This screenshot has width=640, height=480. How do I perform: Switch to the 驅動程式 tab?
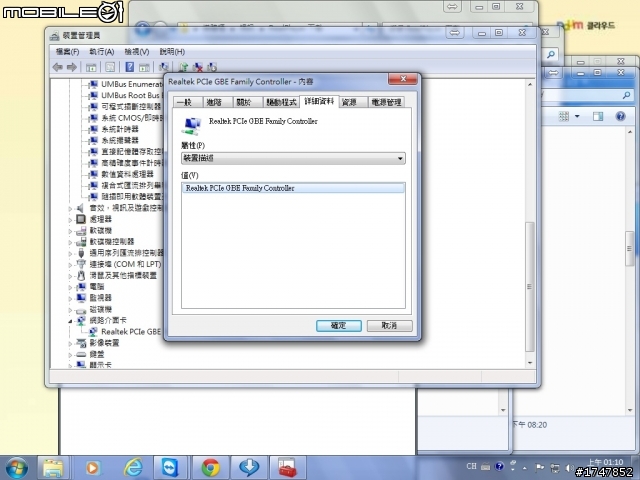280,102
